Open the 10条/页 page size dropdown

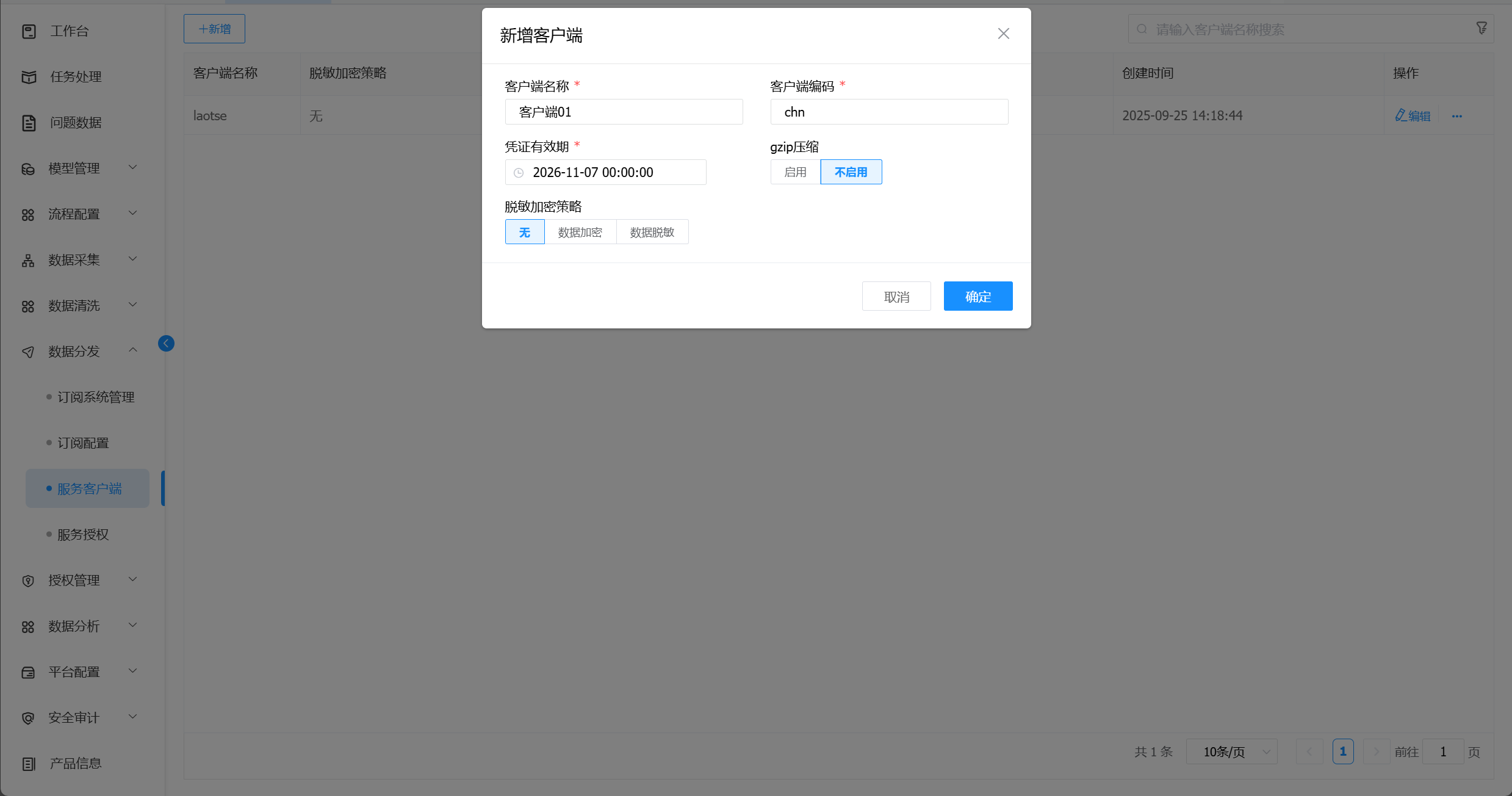pyautogui.click(x=1231, y=752)
